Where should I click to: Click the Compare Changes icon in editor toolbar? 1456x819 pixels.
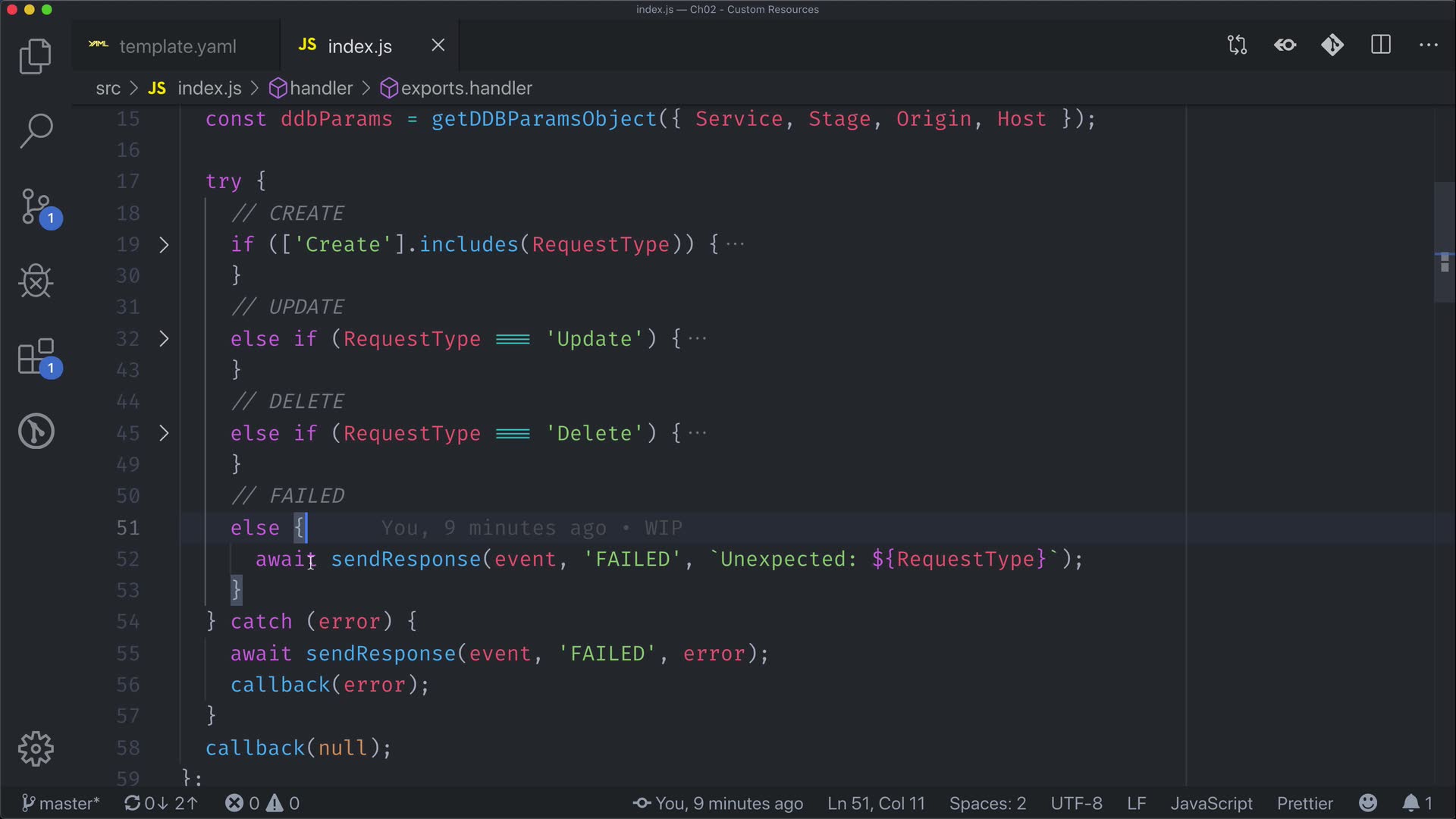tap(1237, 45)
